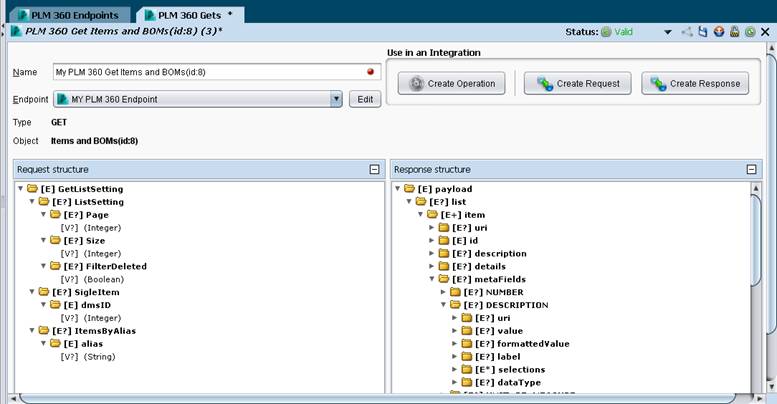Click the greyed share icon in header

click(x=687, y=32)
